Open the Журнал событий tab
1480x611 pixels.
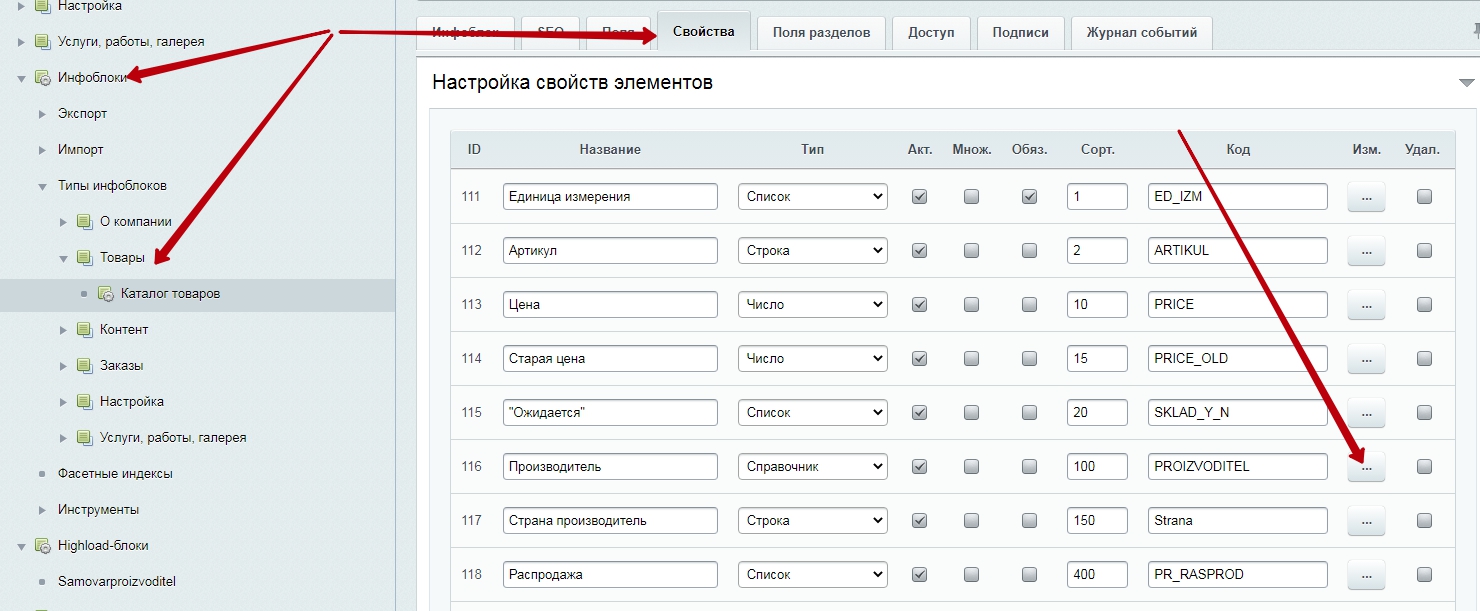click(x=1141, y=32)
